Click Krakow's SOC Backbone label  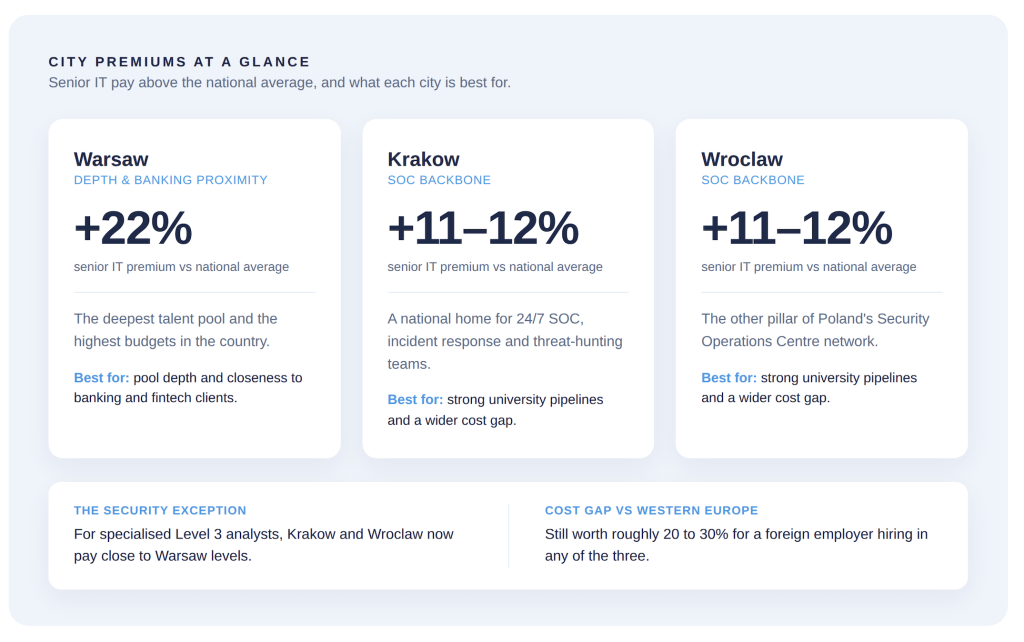tap(439, 180)
